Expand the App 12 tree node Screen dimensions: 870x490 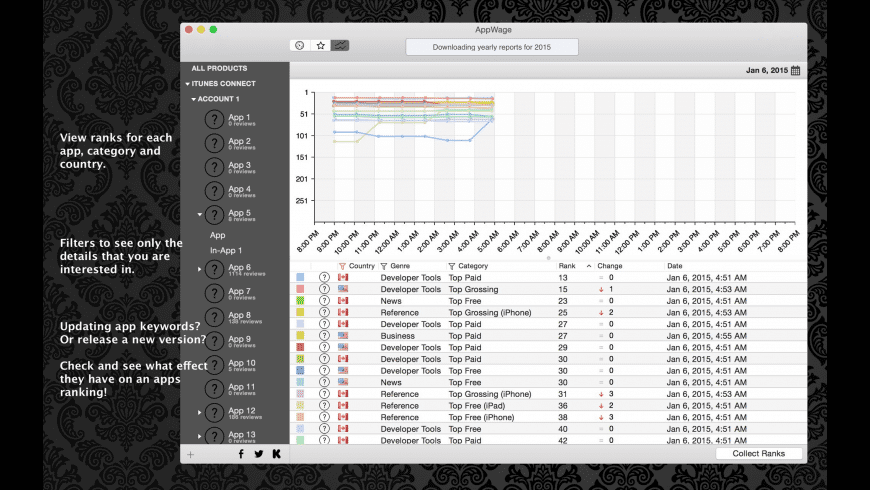(200, 412)
